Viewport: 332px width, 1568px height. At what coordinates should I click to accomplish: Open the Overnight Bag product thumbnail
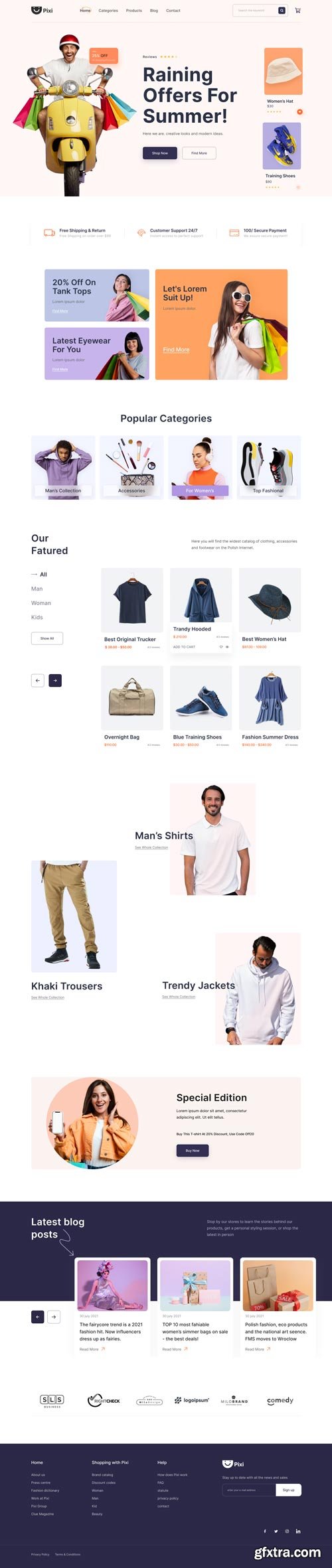click(132, 698)
